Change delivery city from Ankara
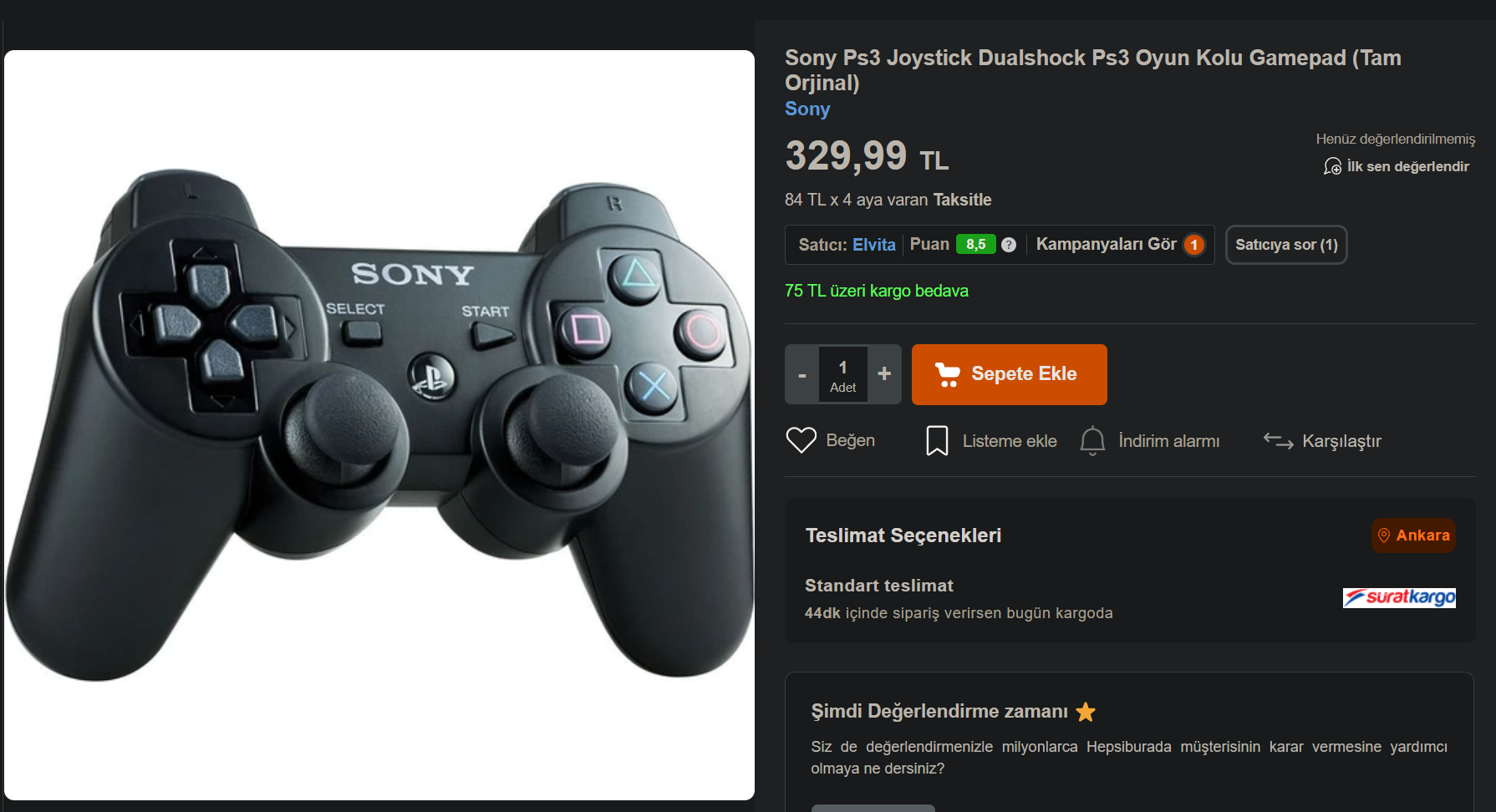Viewport: 1496px width, 812px height. point(1413,535)
